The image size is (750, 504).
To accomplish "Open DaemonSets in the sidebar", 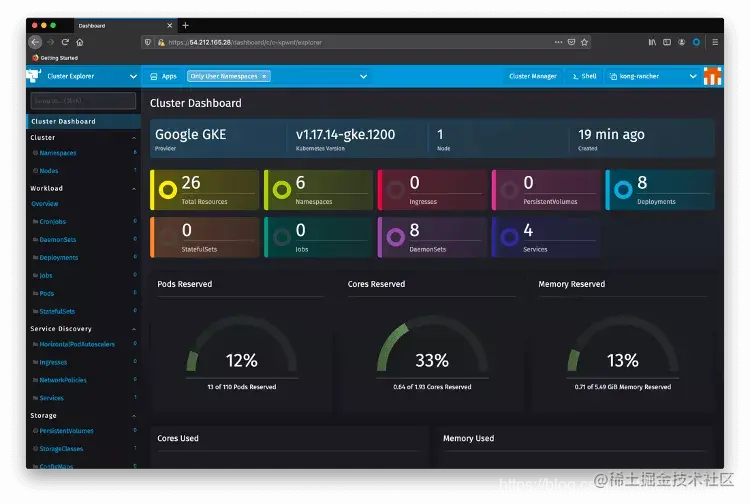I will click(57, 240).
